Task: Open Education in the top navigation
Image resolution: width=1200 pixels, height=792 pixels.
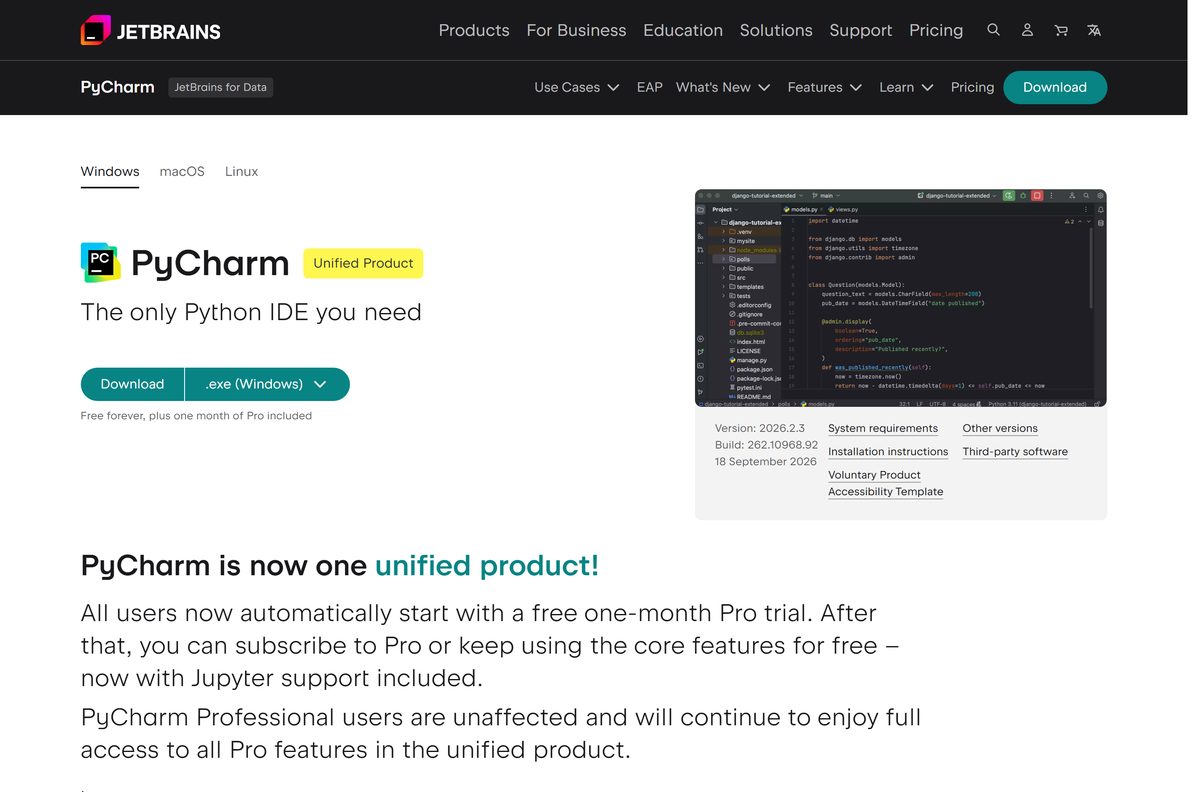Action: click(683, 30)
